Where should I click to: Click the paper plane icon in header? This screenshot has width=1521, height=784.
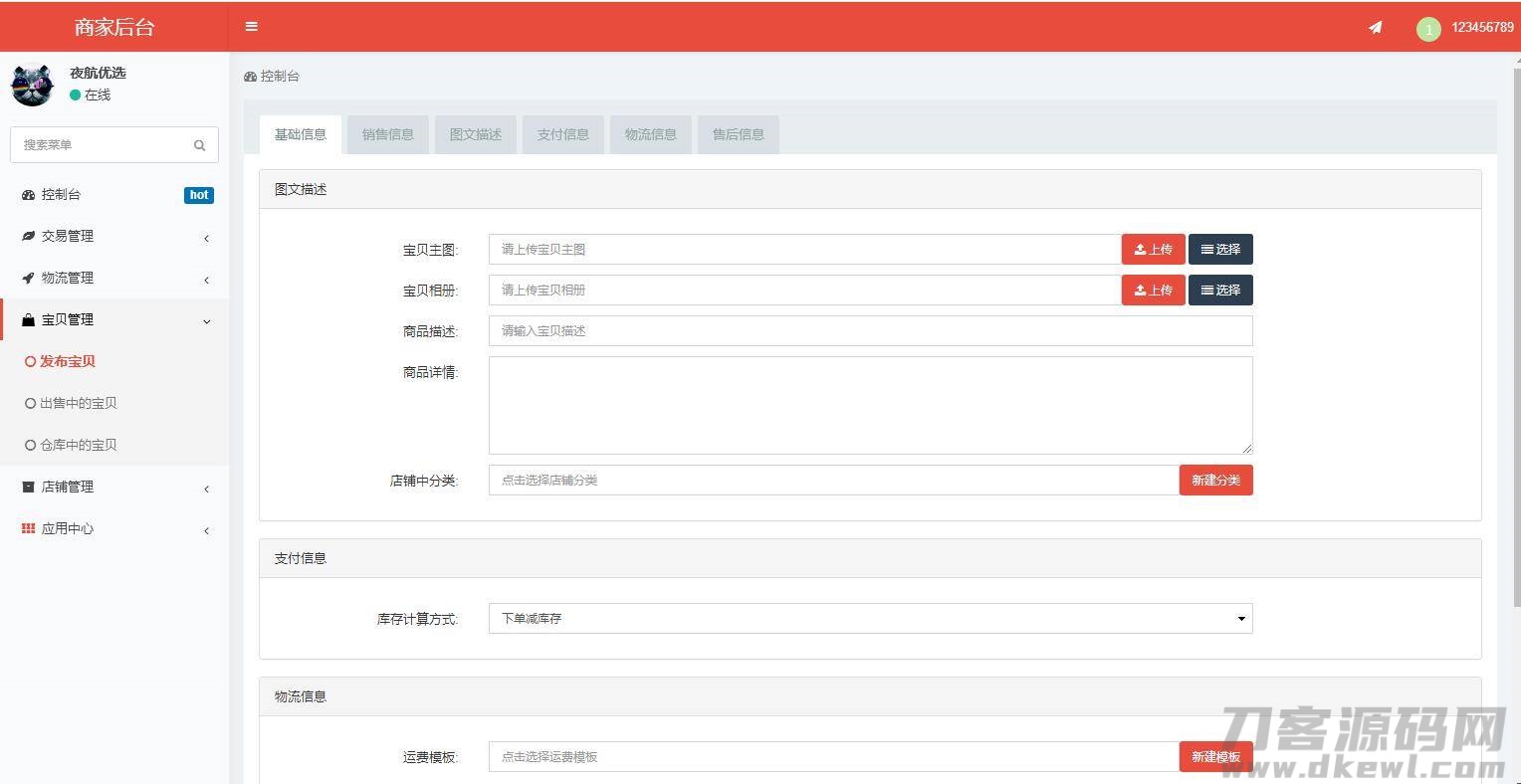coord(1375,28)
